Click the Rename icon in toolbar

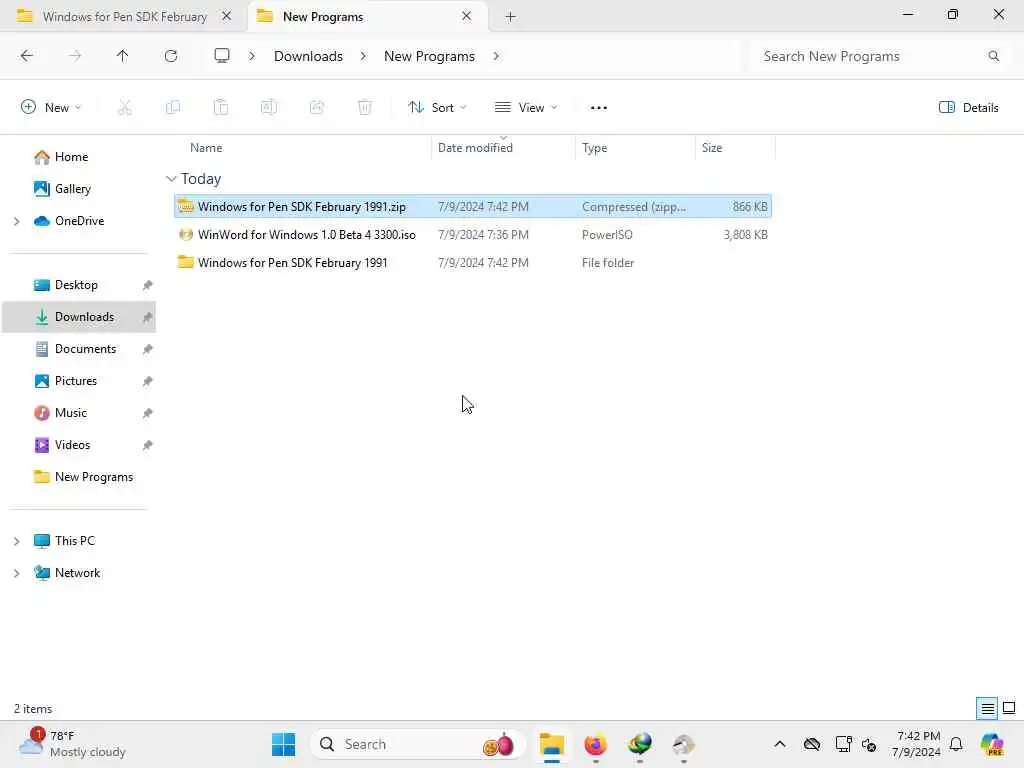coord(268,108)
